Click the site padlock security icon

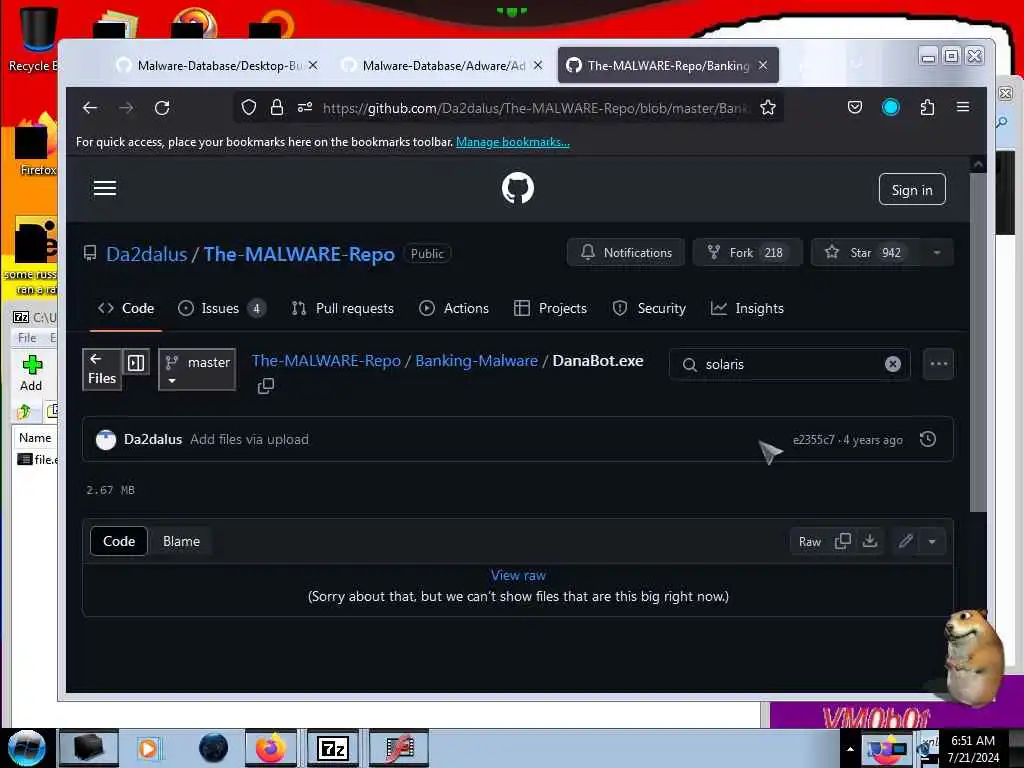pos(277,107)
